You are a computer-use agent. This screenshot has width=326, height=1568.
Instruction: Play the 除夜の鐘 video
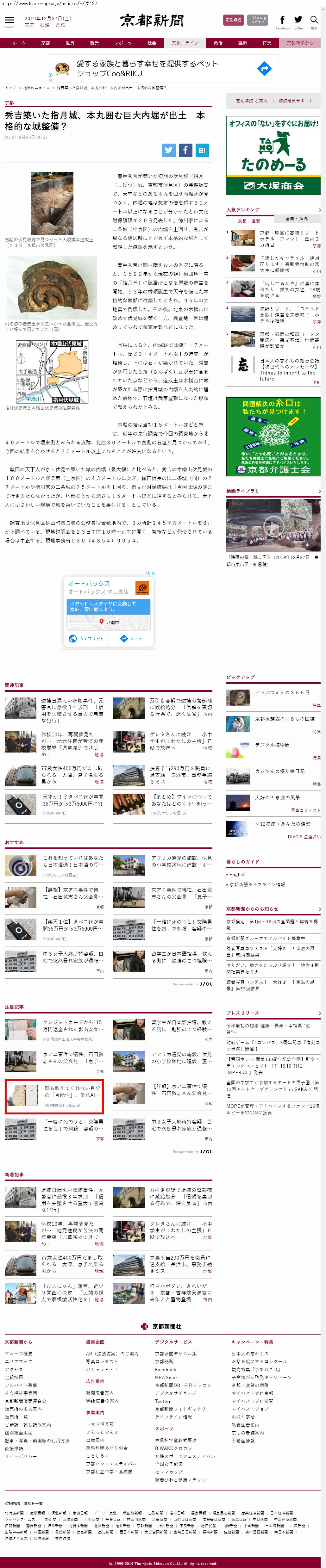[273, 526]
